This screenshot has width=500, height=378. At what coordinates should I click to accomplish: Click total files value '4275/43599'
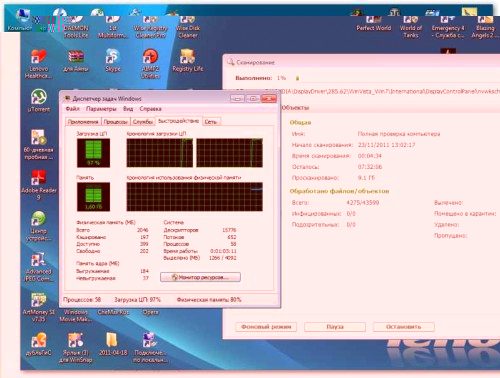click(x=363, y=203)
